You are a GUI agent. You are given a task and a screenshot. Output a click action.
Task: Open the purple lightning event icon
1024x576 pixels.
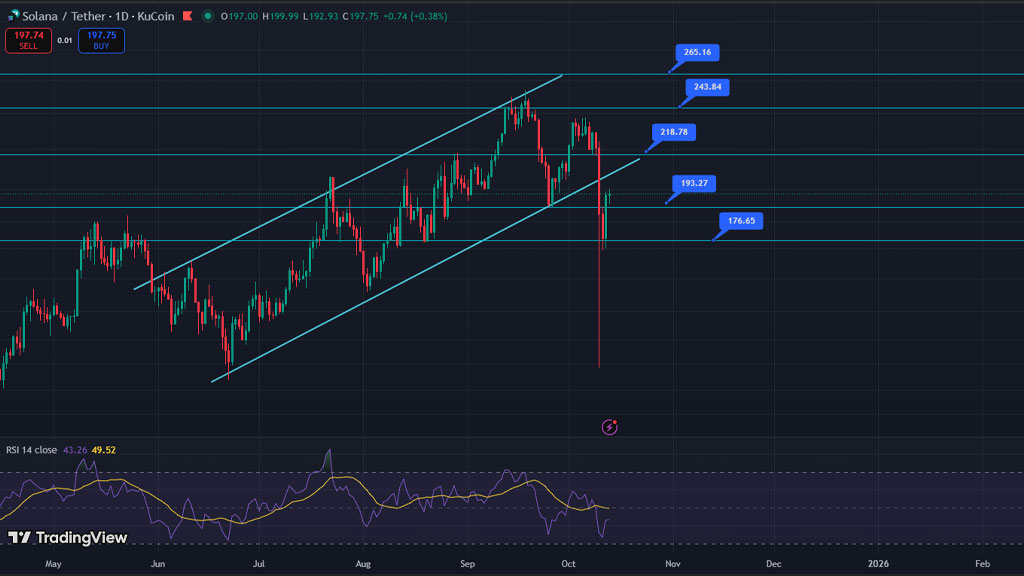(610, 427)
